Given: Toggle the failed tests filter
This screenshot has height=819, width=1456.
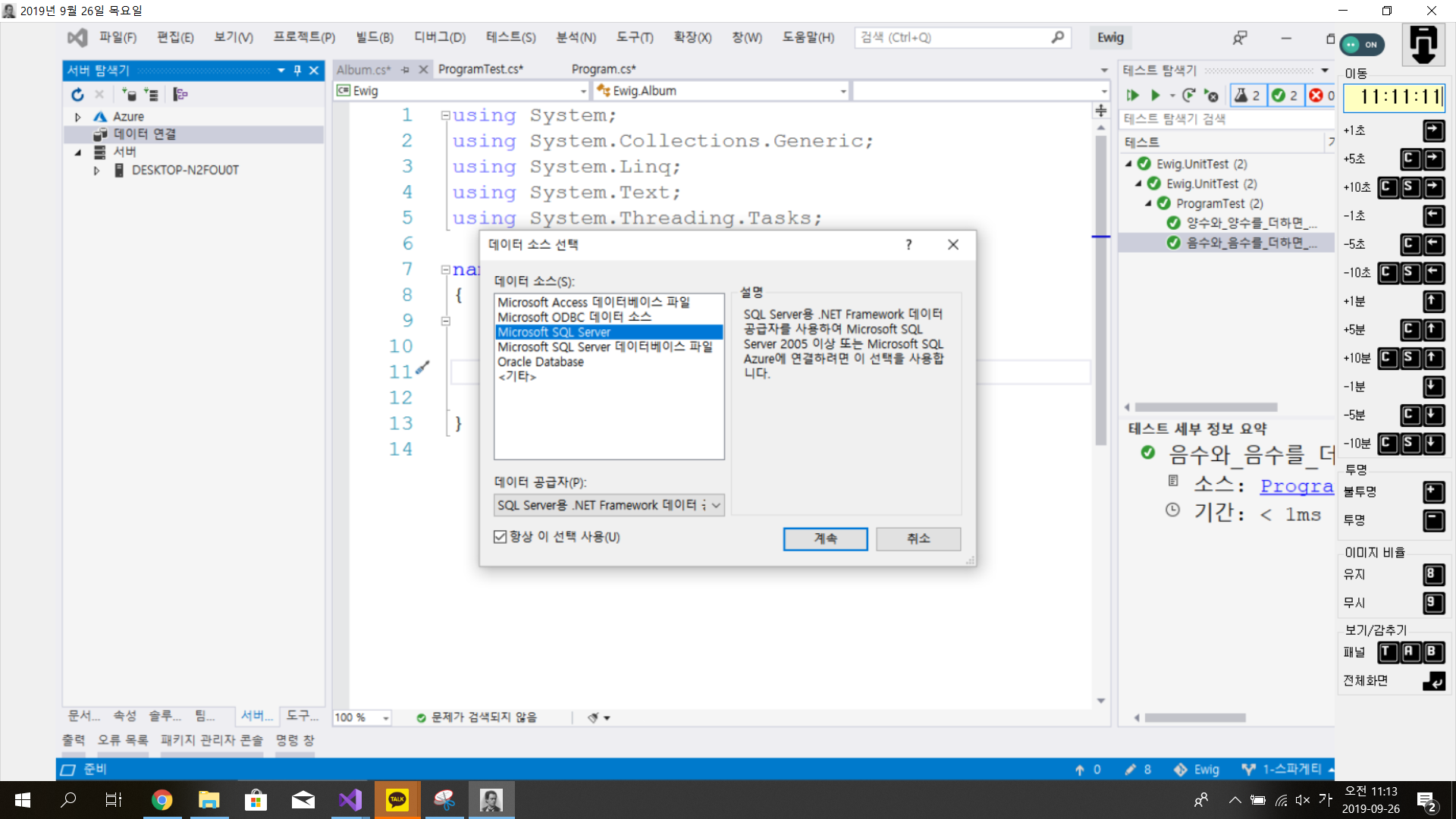Looking at the screenshot, I should [1320, 96].
